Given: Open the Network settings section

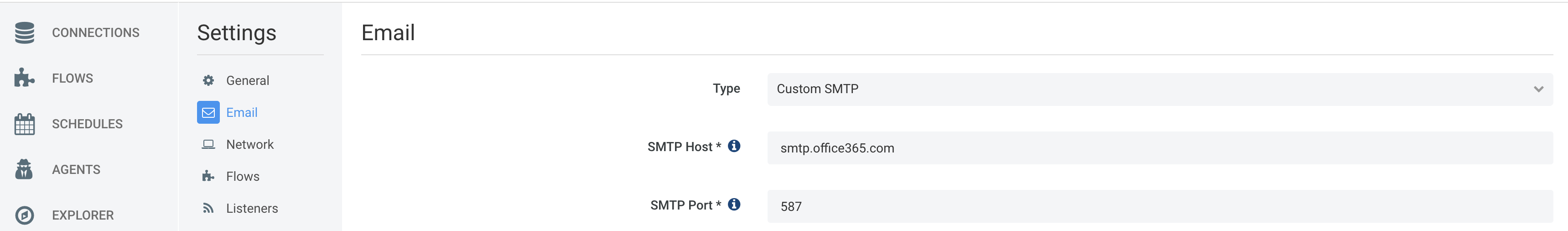Looking at the screenshot, I should tap(249, 144).
